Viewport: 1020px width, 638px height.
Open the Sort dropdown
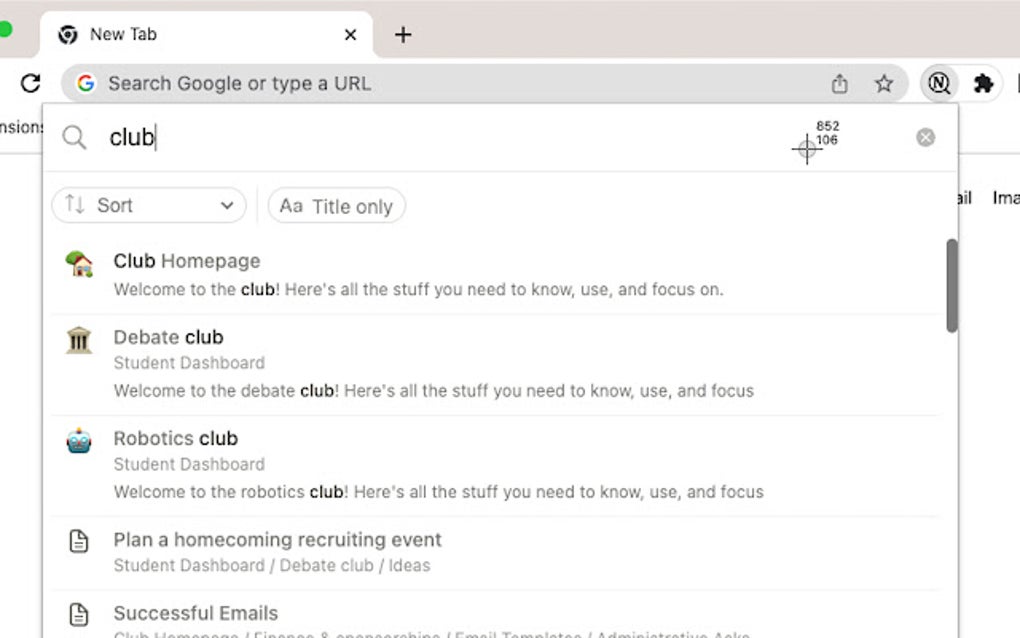[148, 205]
